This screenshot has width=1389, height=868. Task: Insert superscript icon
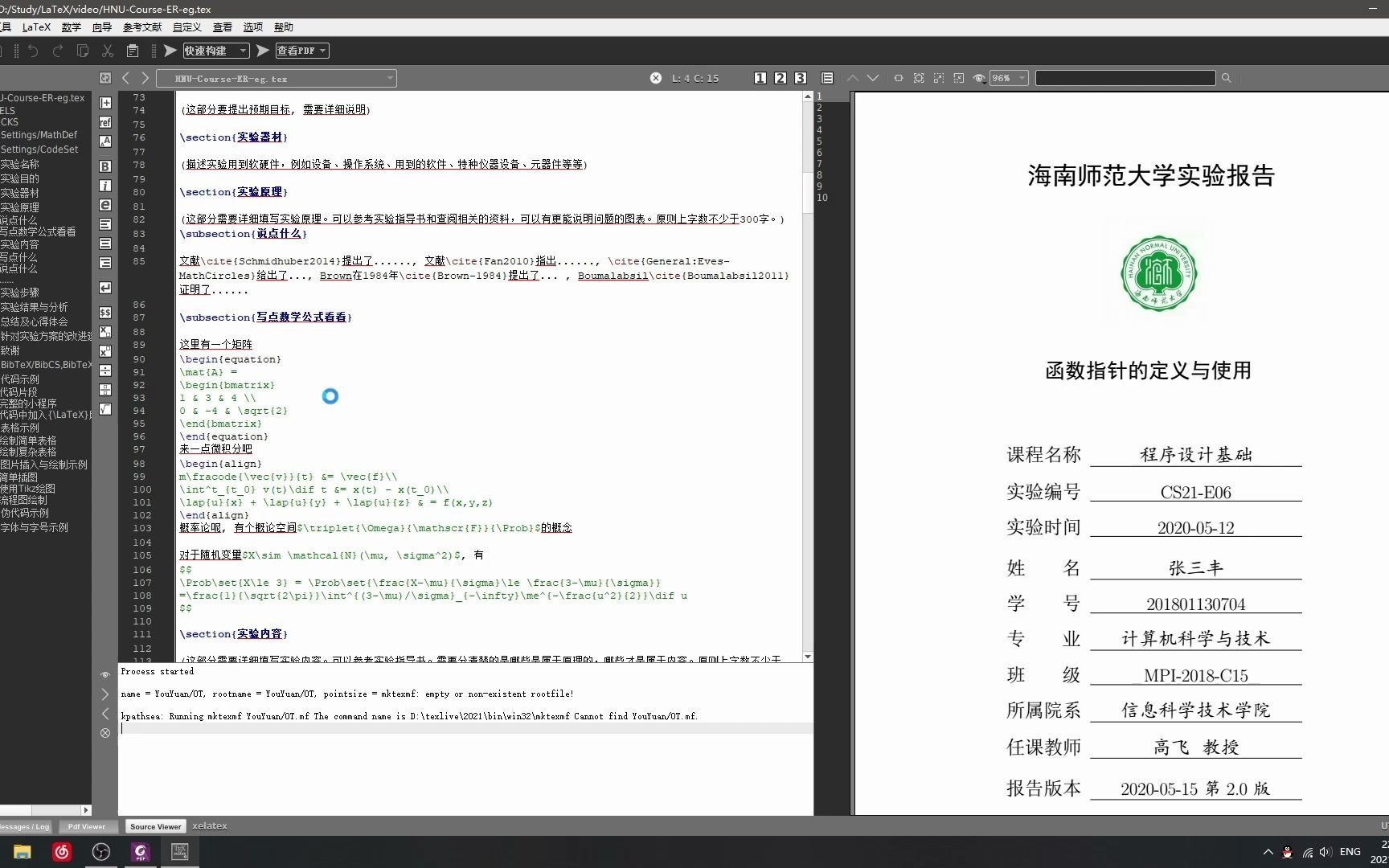pos(105,351)
